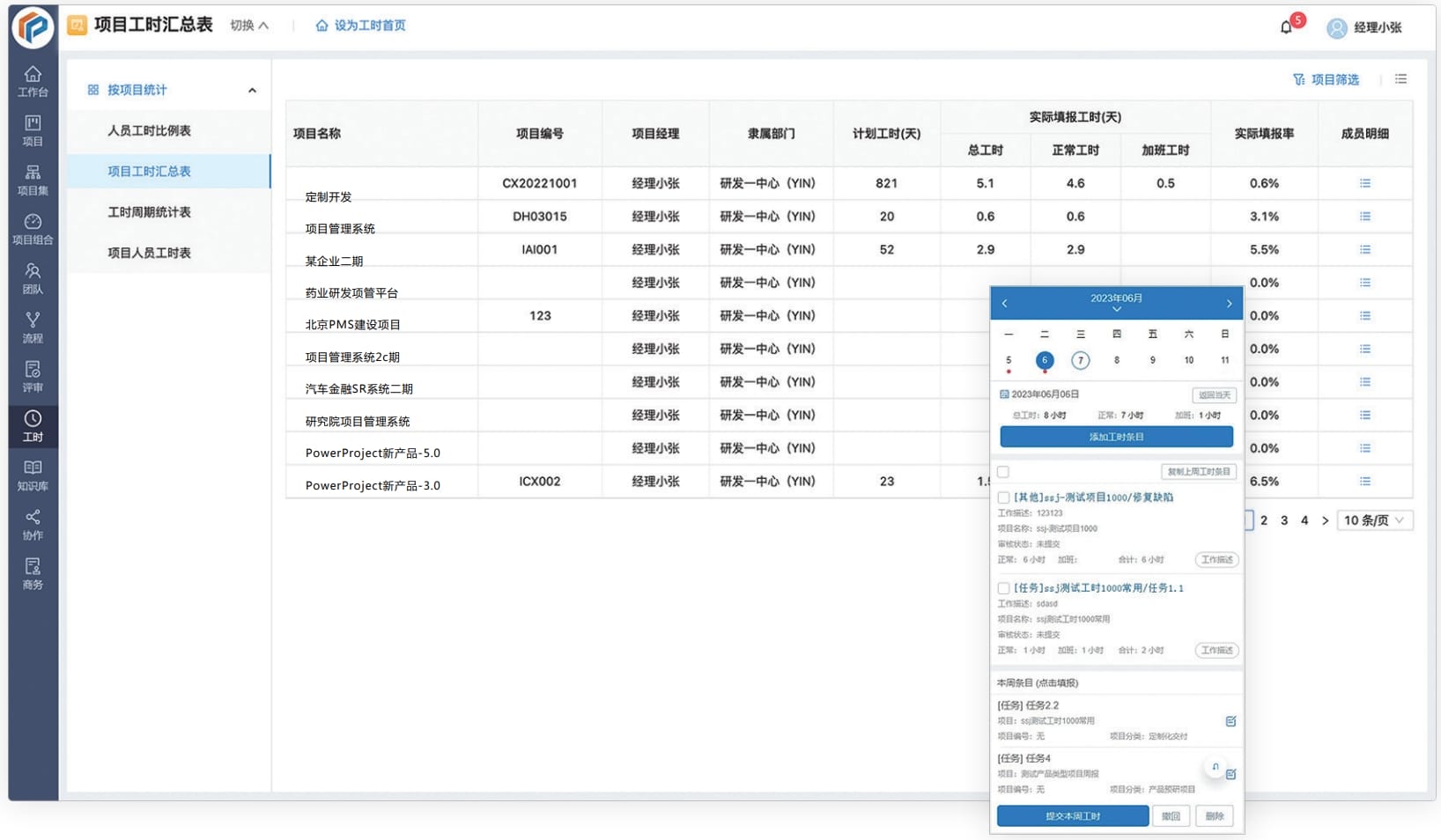Viewport: 1441px width, 840px height.
Task: Open 工时周期统计表 menu item
Action: pos(149,212)
